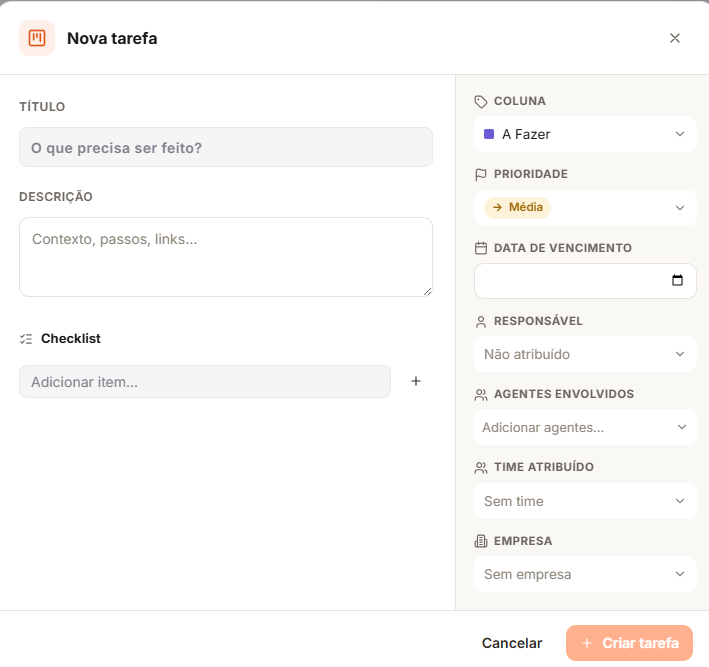
Task: Close the Nova tarefa dialog
Action: point(675,38)
